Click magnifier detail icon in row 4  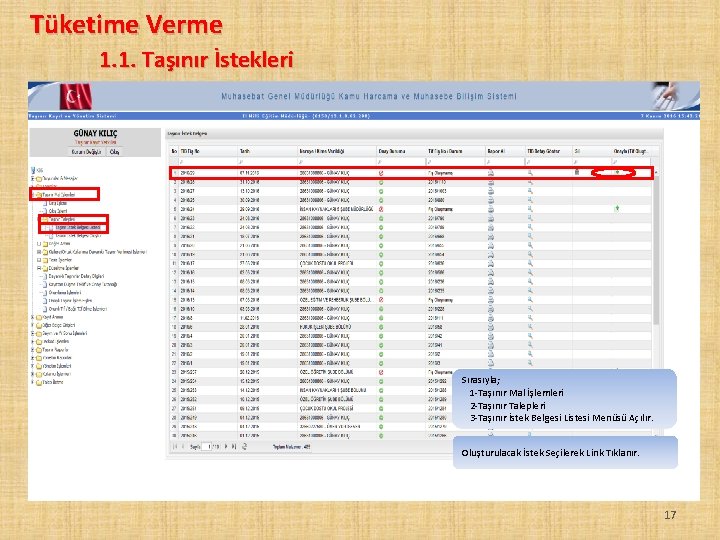pos(530,200)
